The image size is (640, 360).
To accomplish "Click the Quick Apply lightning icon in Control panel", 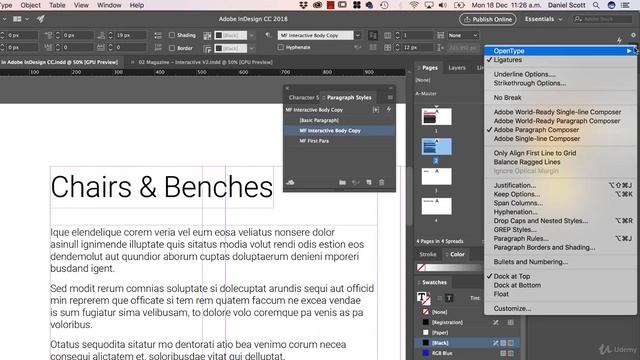I will pyautogui.click(x=619, y=40).
